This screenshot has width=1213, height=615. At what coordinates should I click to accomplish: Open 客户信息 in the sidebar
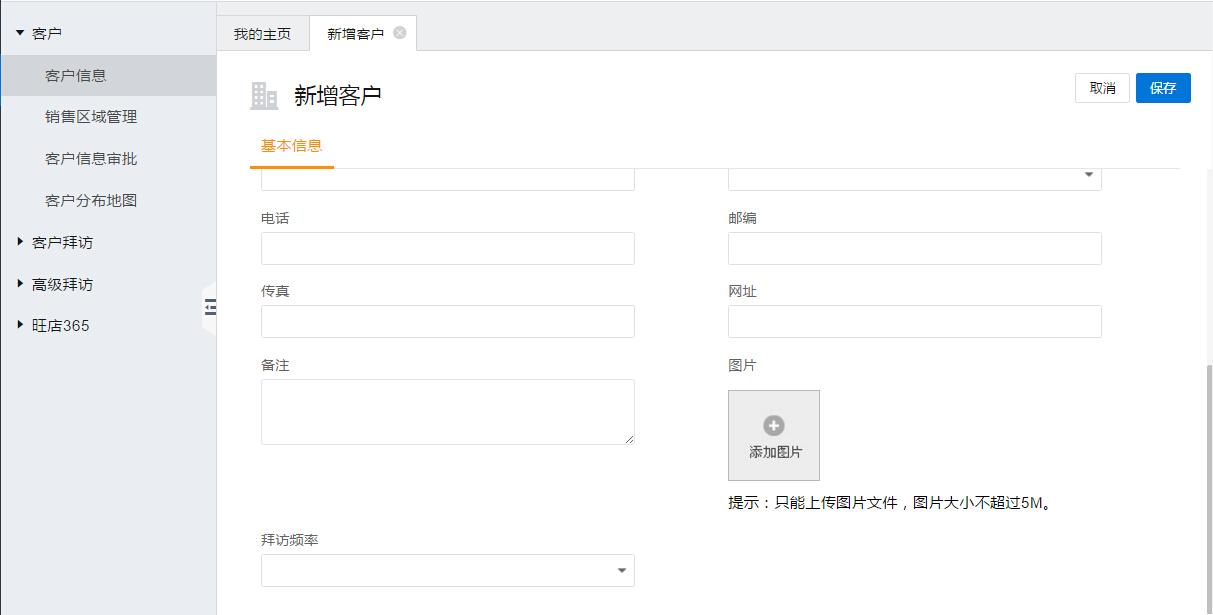[x=108, y=75]
